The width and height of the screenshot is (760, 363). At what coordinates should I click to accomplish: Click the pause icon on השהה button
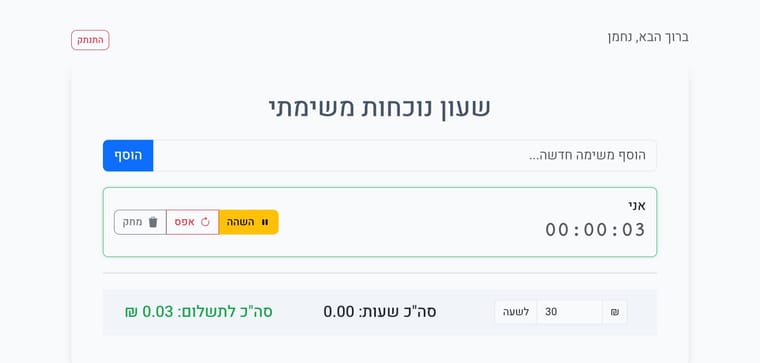(265, 222)
